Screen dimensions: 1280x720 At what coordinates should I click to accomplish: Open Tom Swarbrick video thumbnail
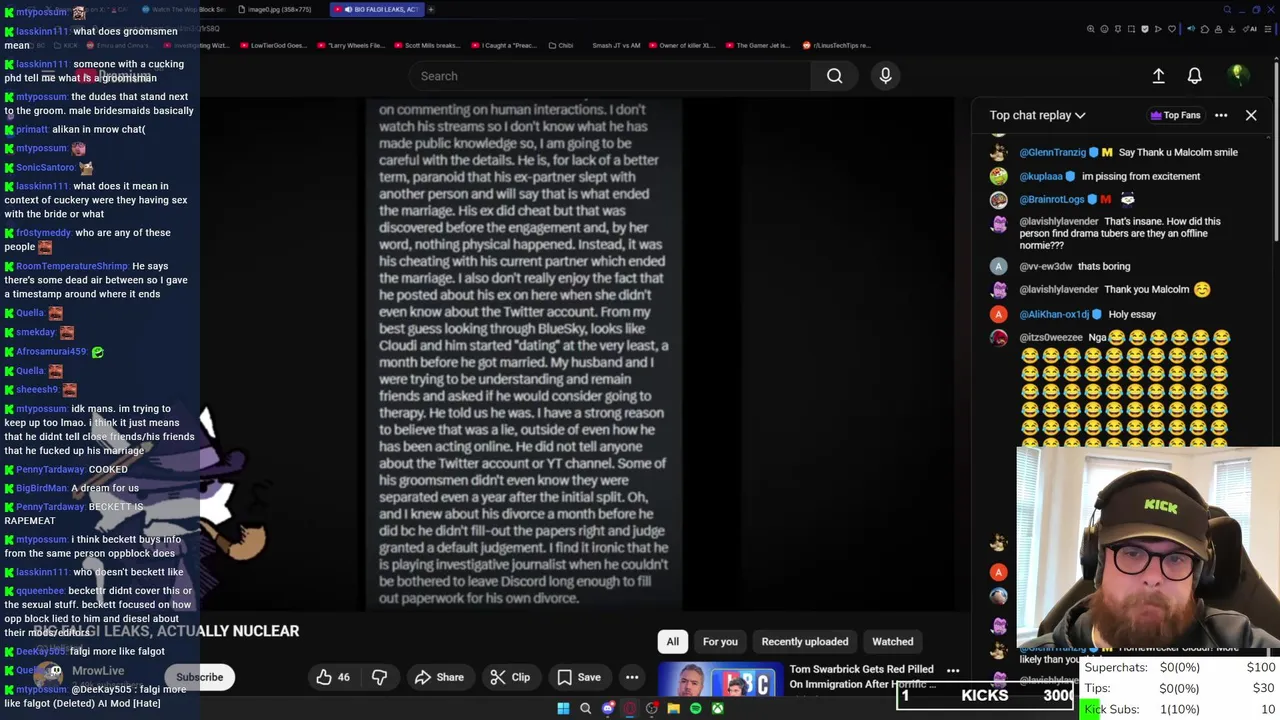pyautogui.click(x=719, y=679)
